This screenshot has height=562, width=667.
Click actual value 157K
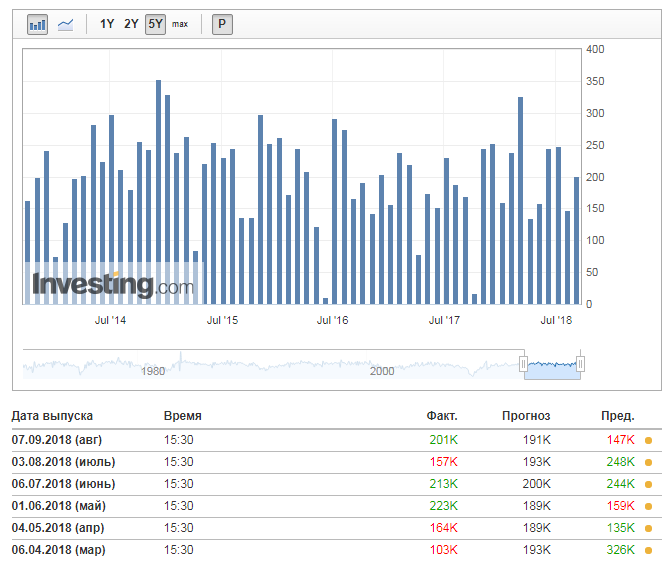click(x=444, y=462)
